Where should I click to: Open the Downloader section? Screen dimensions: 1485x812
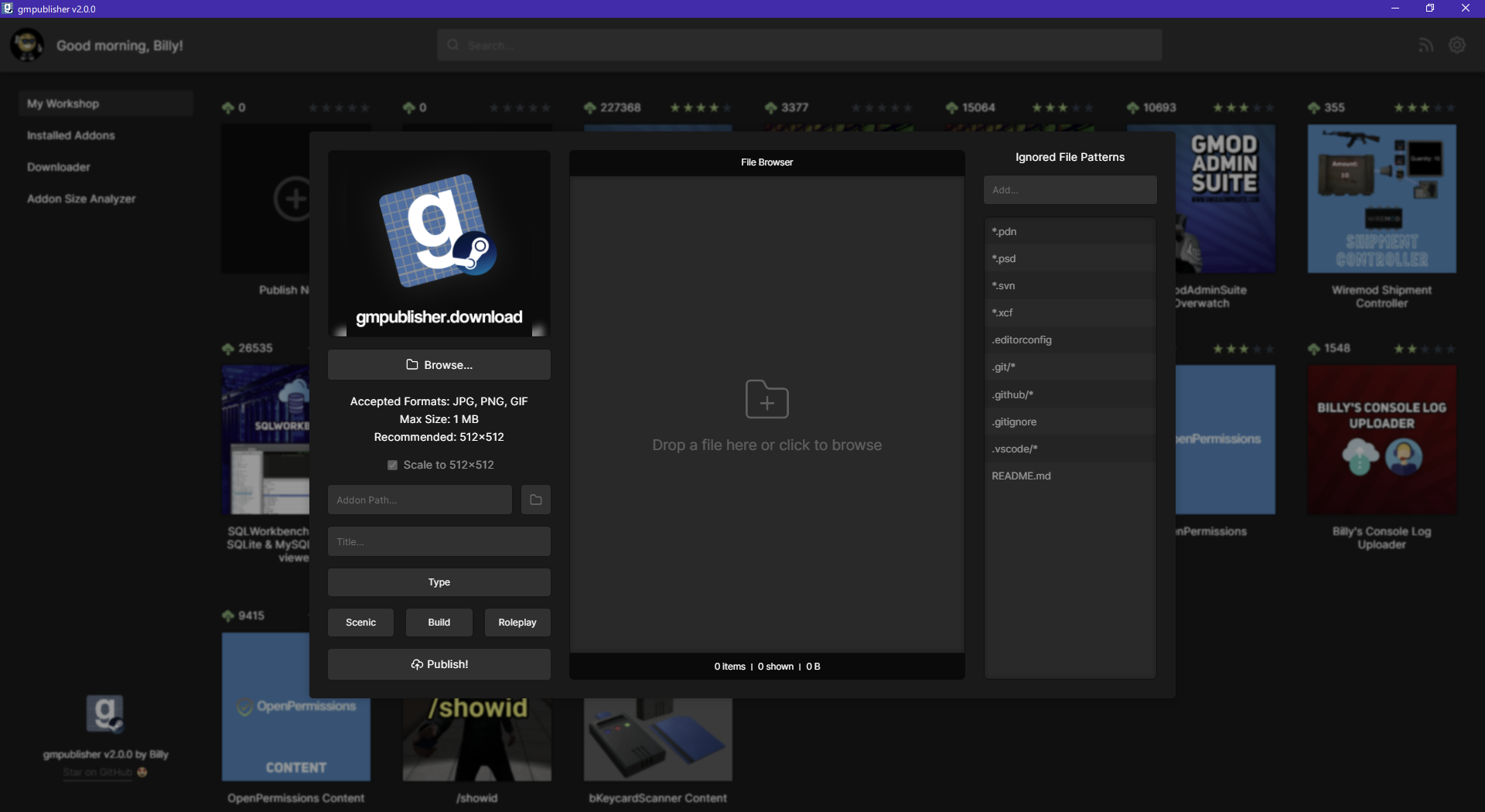[58, 166]
